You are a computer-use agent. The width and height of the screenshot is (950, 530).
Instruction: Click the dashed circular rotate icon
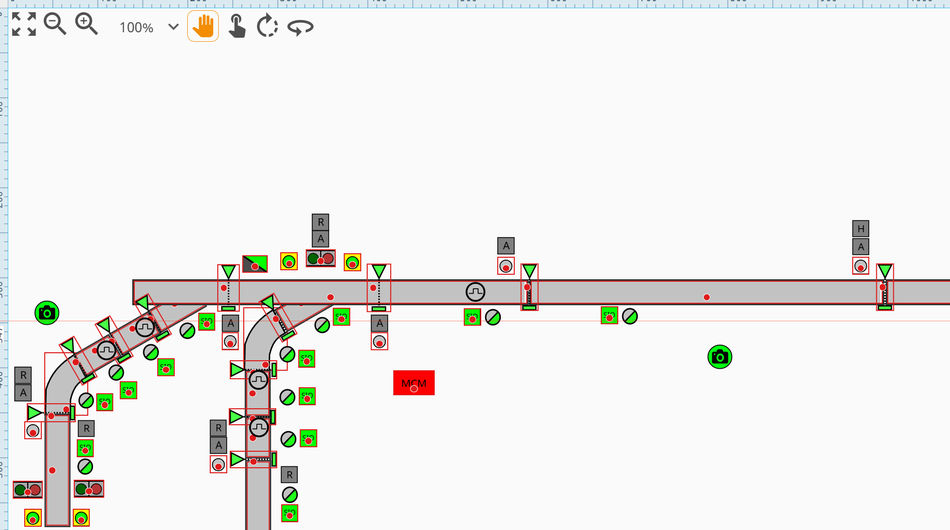tap(267, 27)
